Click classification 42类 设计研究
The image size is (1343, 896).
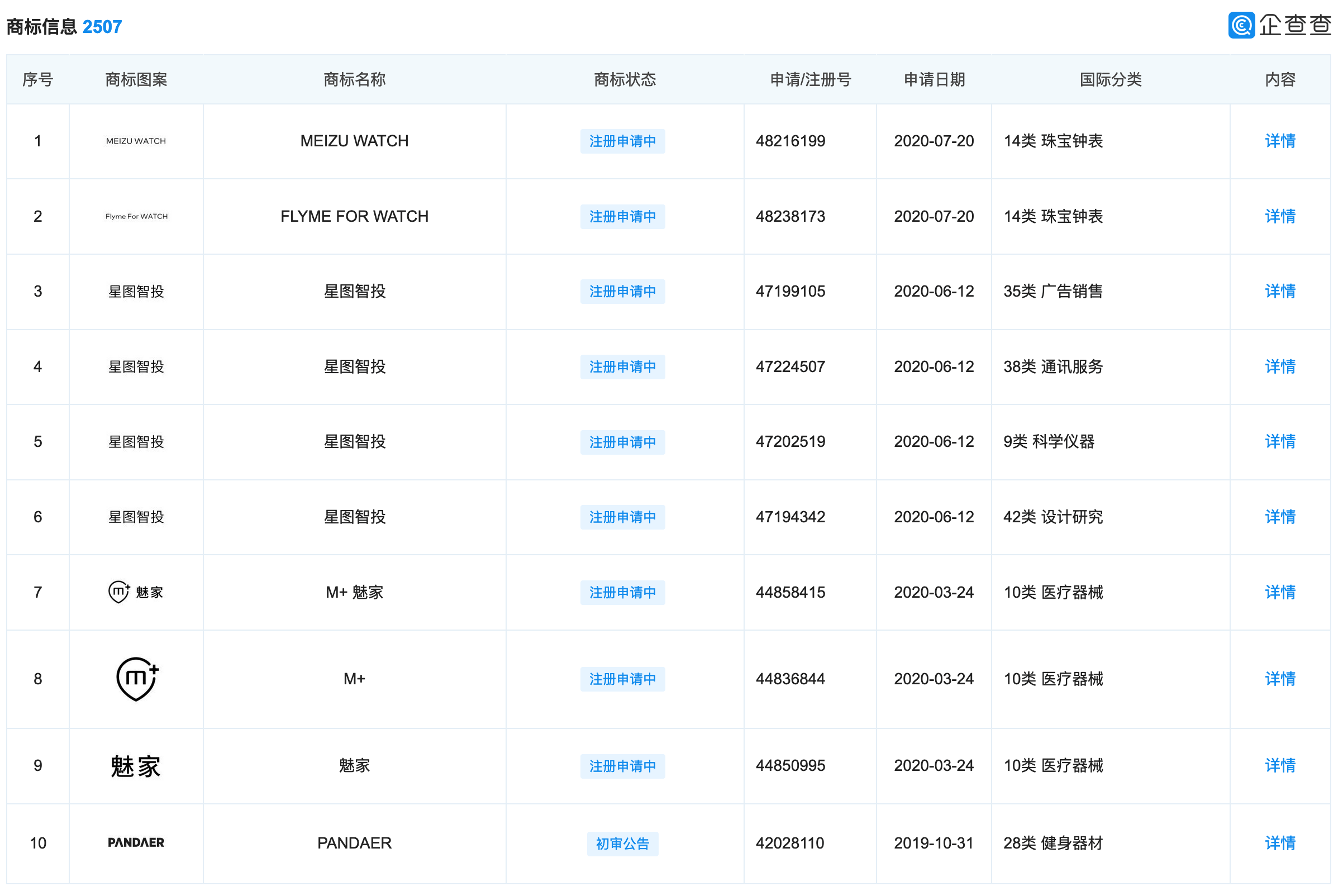pos(1053,517)
